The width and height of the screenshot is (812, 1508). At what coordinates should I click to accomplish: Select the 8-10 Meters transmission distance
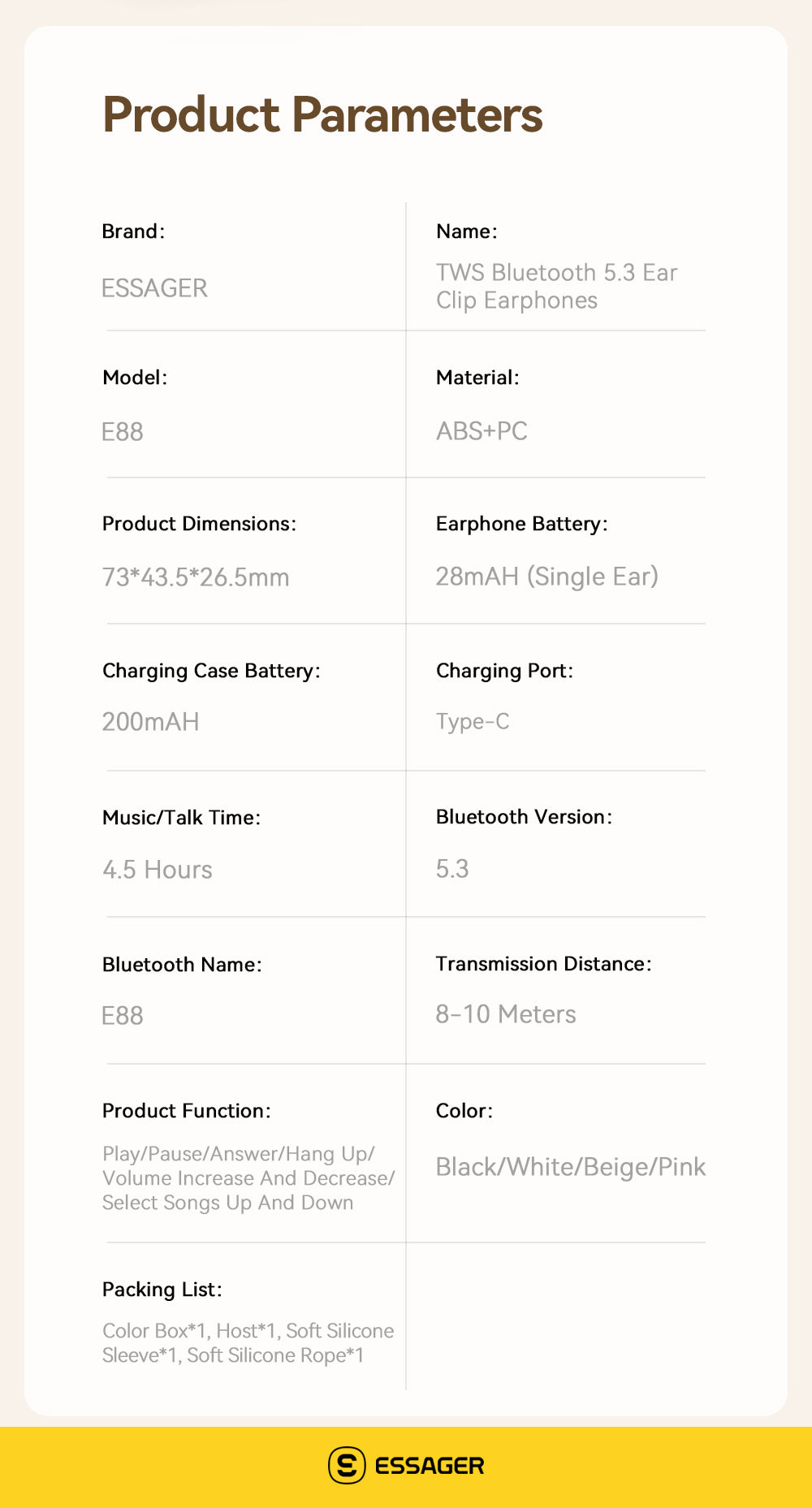(506, 1014)
